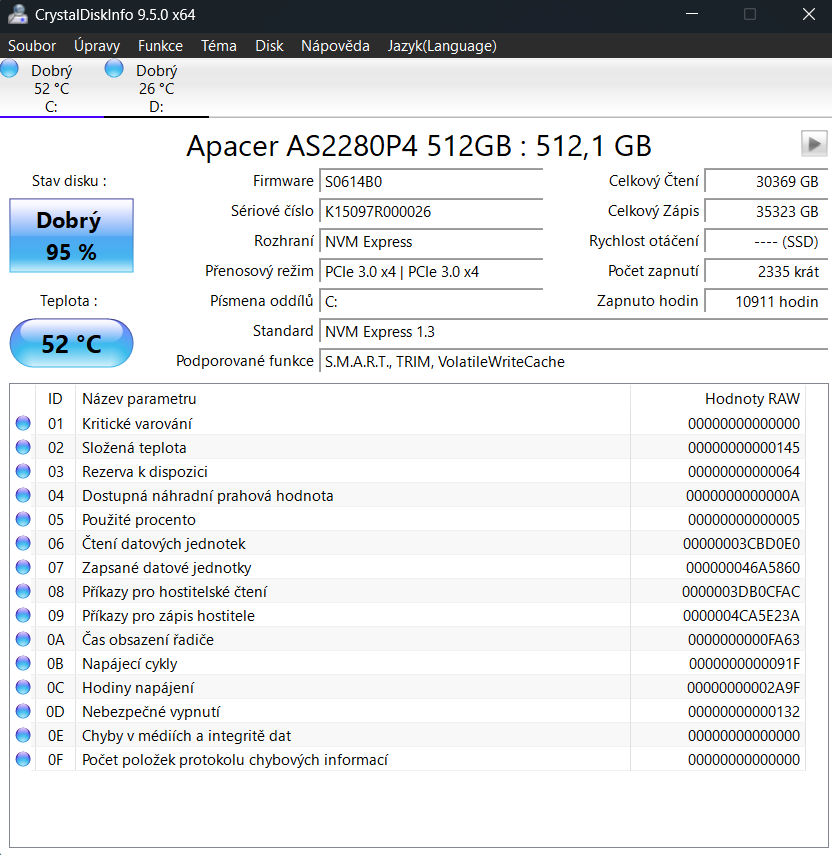Click the temperature circle icon above drive D:
This screenshot has width=832, height=855.
tap(113, 68)
